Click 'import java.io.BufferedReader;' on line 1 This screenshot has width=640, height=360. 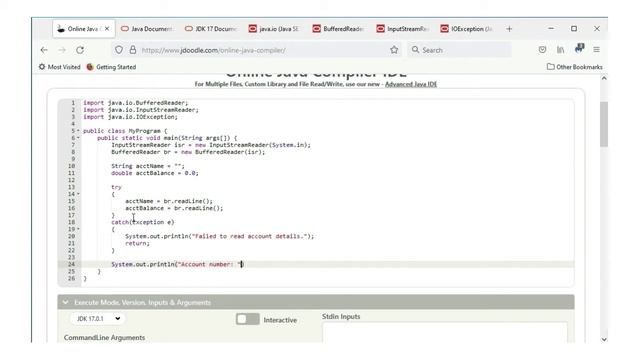click(x=136, y=103)
